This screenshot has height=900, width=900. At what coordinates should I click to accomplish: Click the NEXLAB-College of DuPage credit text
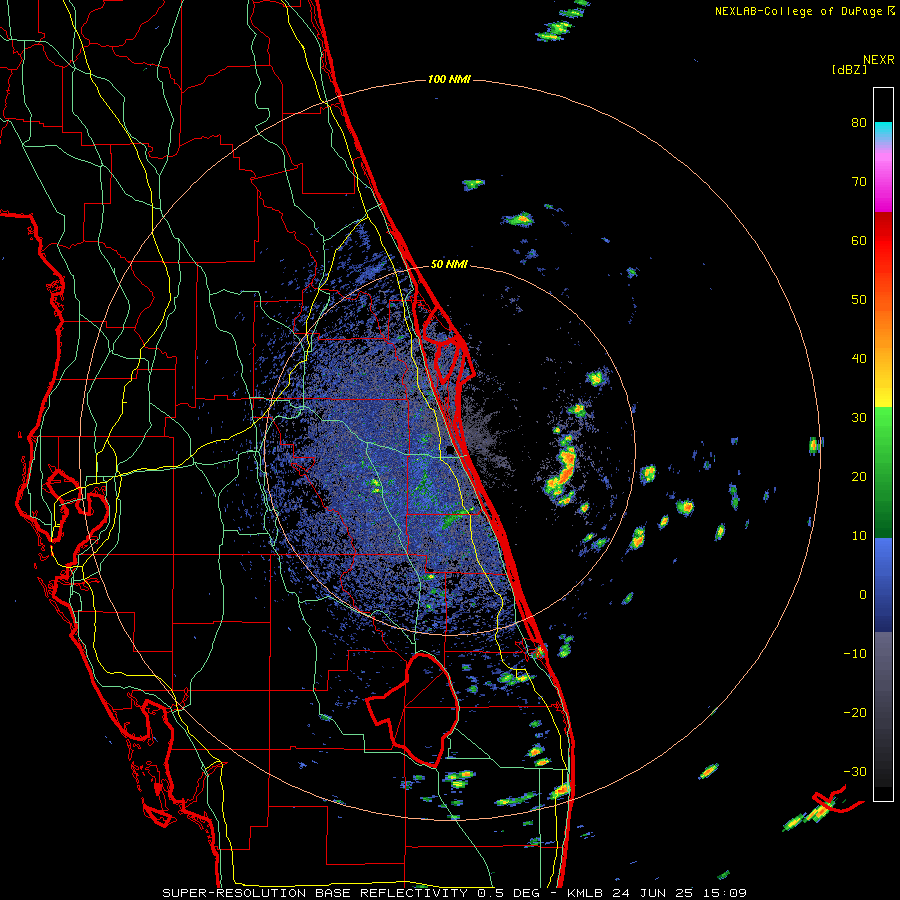(x=804, y=11)
